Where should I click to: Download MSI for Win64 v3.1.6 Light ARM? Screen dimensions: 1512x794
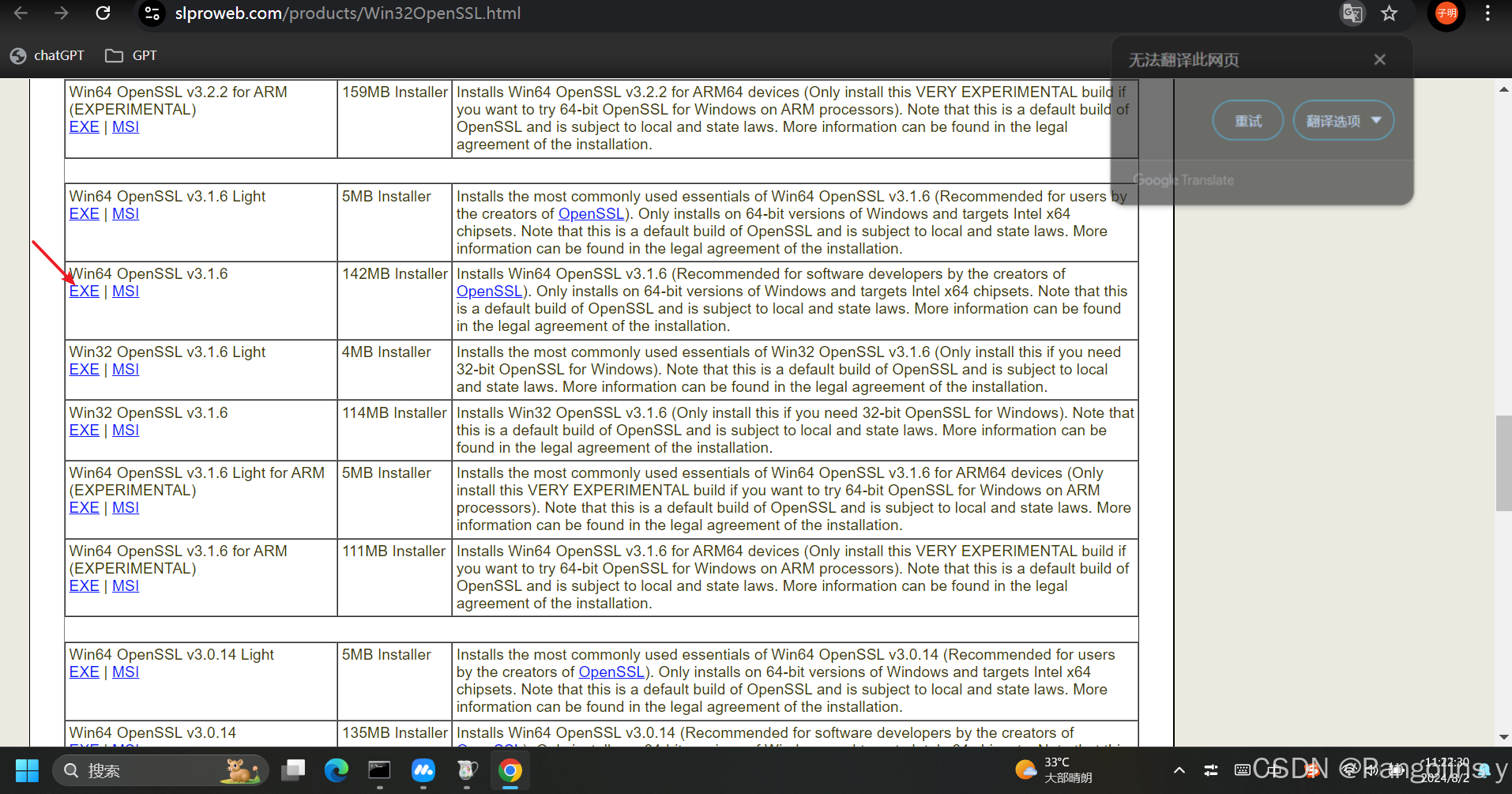(x=126, y=508)
